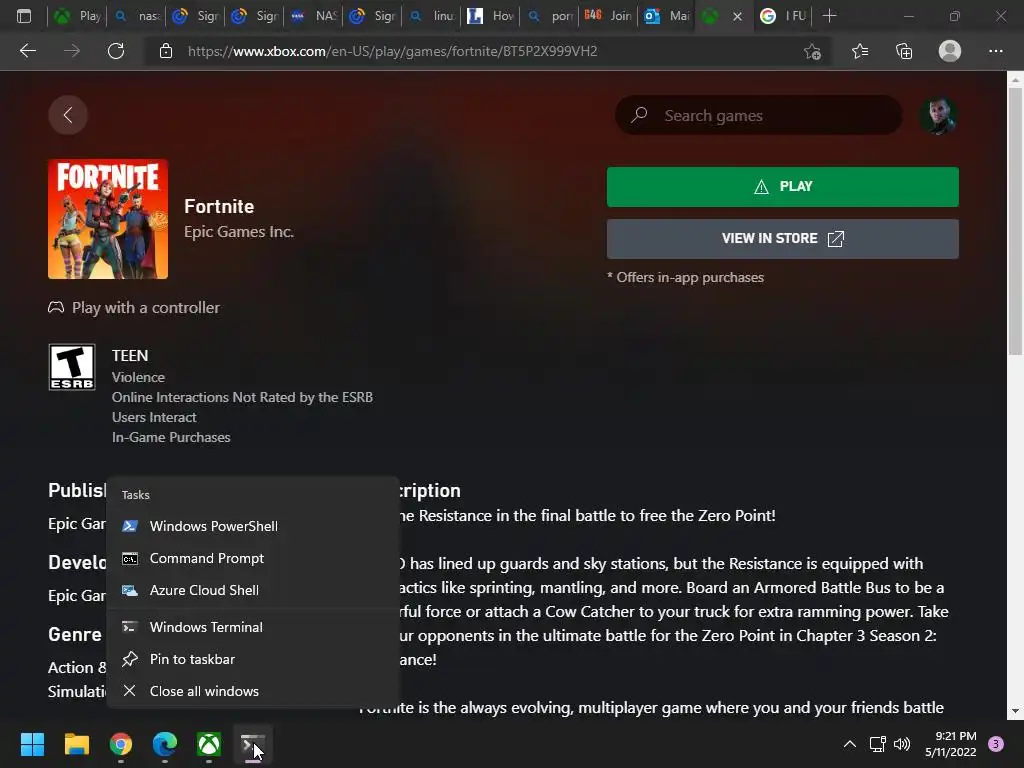Image resolution: width=1024 pixels, height=768 pixels.
Task: Open the notification center badge
Action: tap(997, 744)
